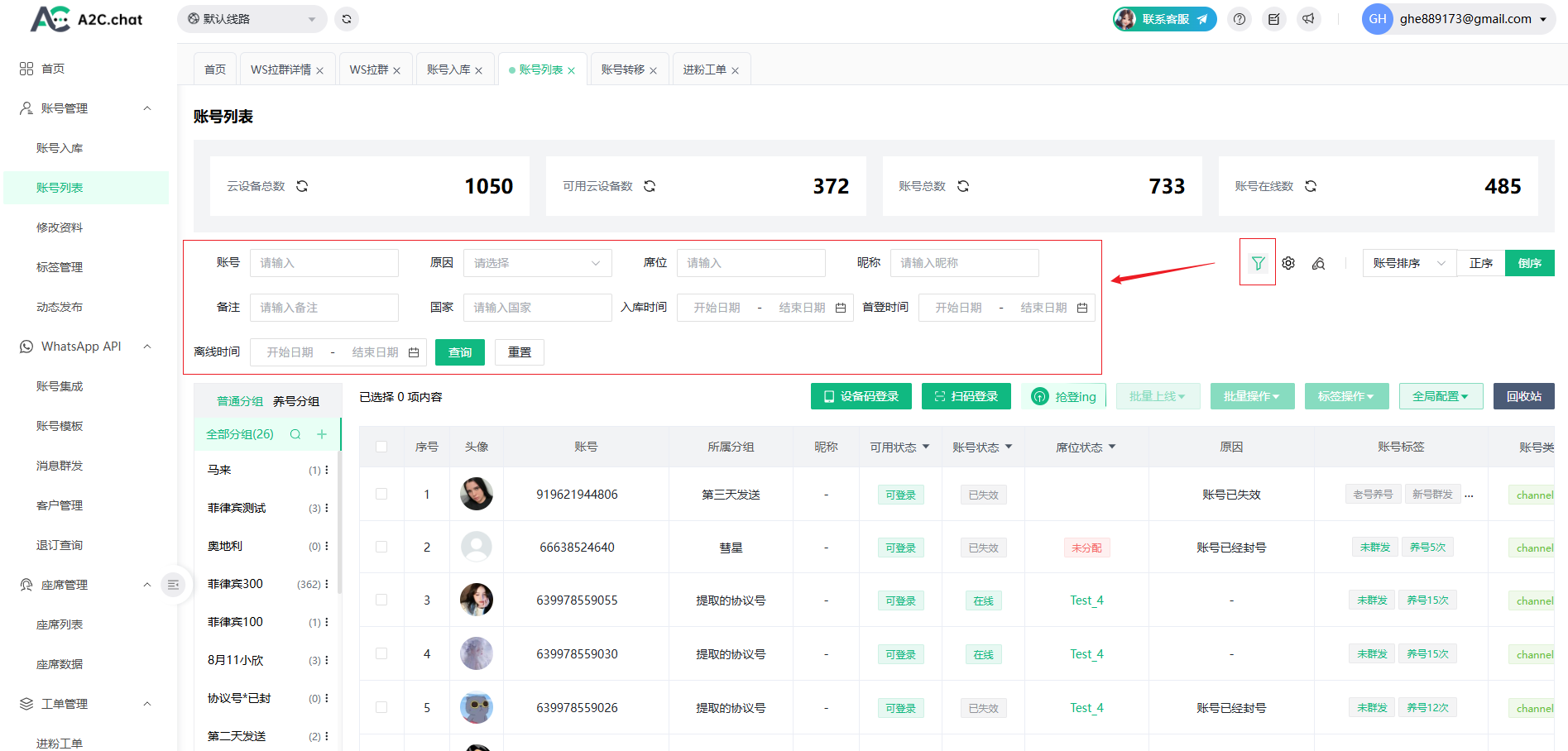Open the 回收站 recycle bin

click(1523, 396)
